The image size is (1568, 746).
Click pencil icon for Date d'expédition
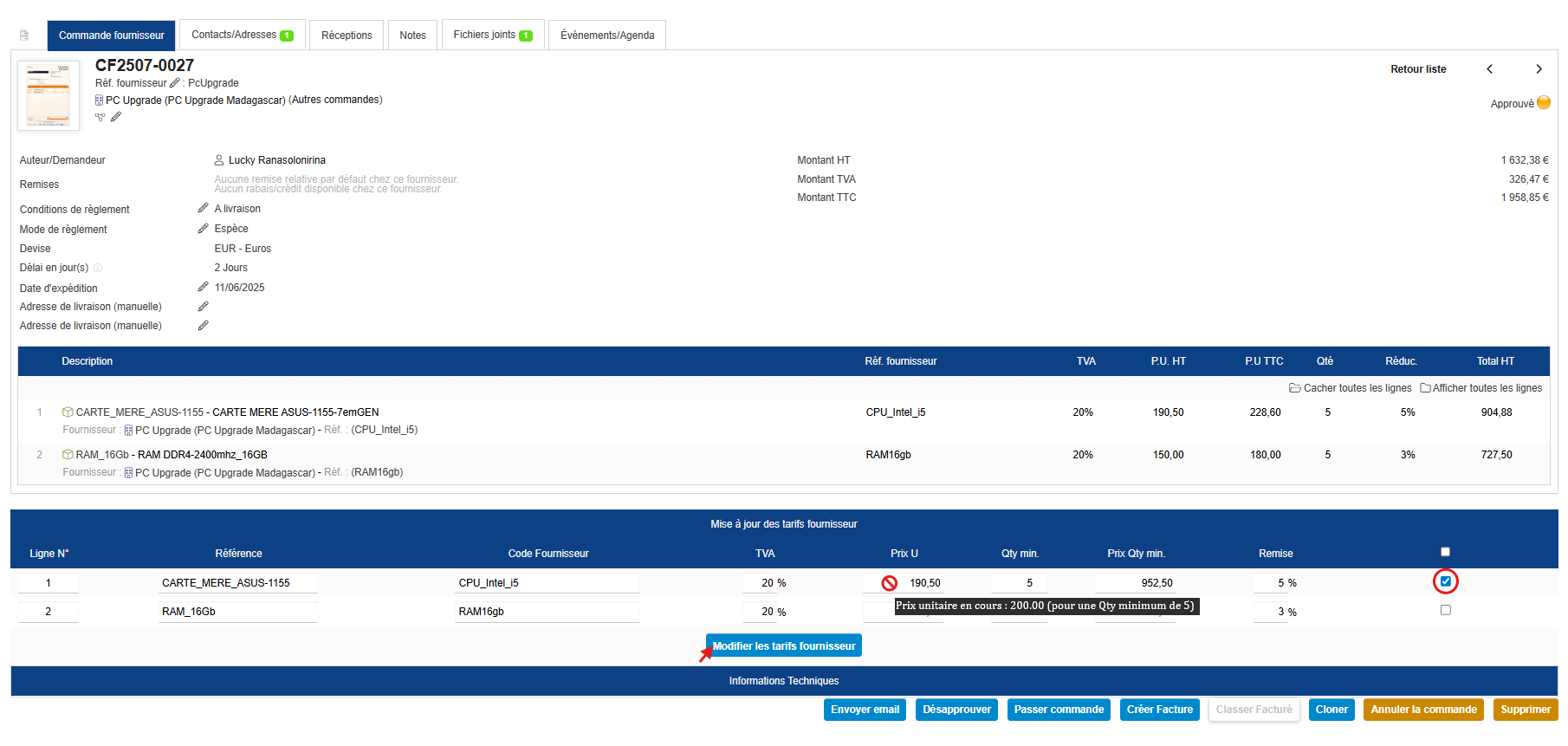click(x=203, y=287)
